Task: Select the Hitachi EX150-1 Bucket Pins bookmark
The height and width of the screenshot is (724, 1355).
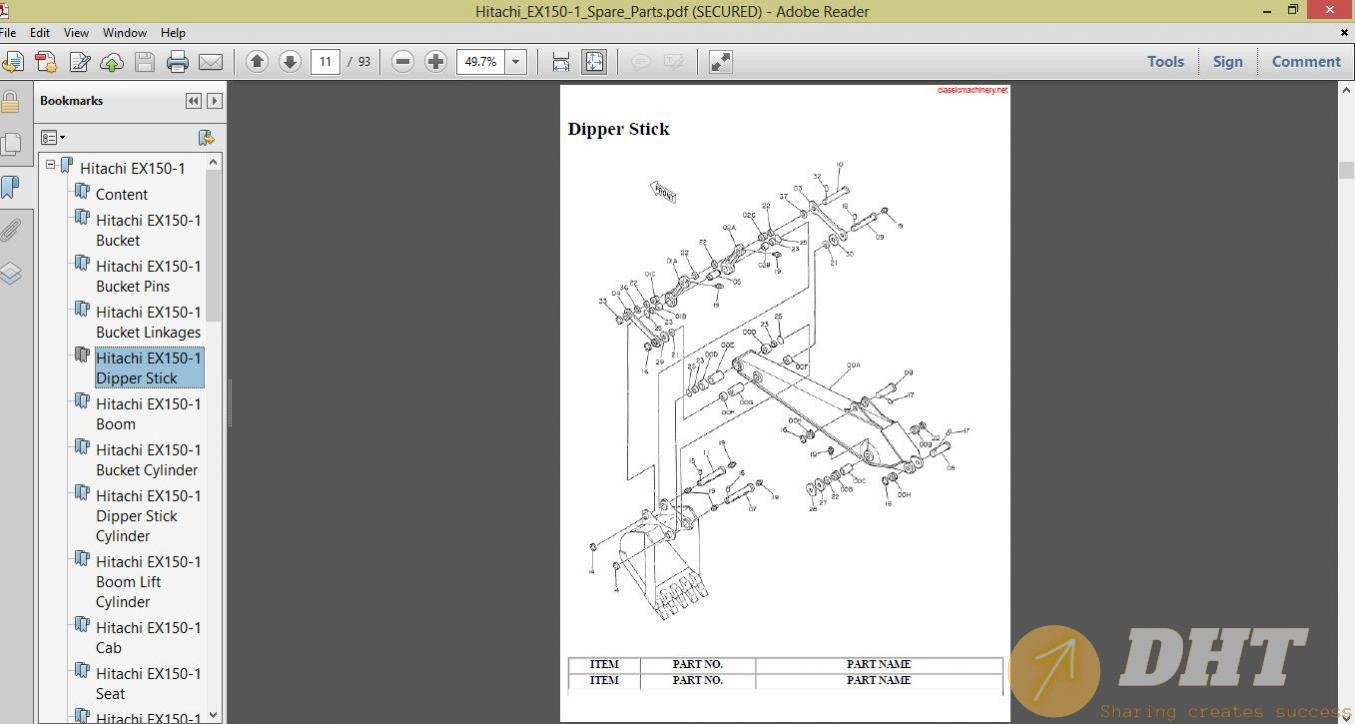Action: [x=148, y=276]
